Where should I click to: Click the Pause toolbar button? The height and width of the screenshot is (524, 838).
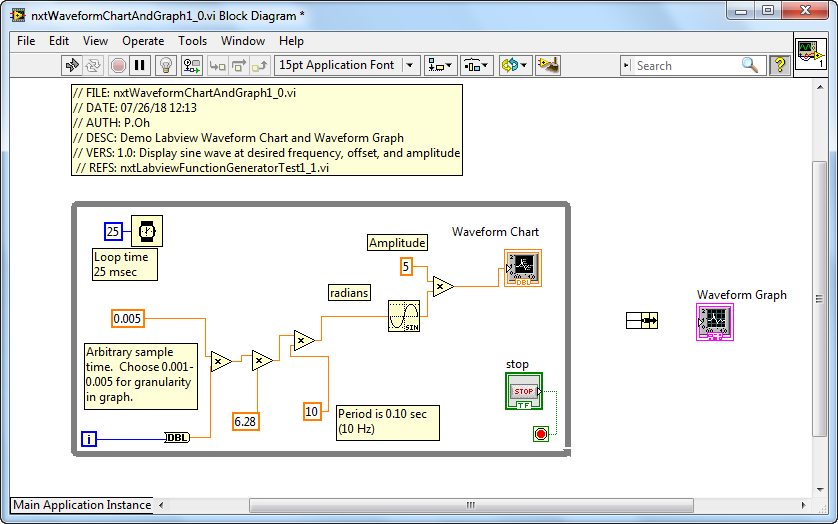point(140,66)
